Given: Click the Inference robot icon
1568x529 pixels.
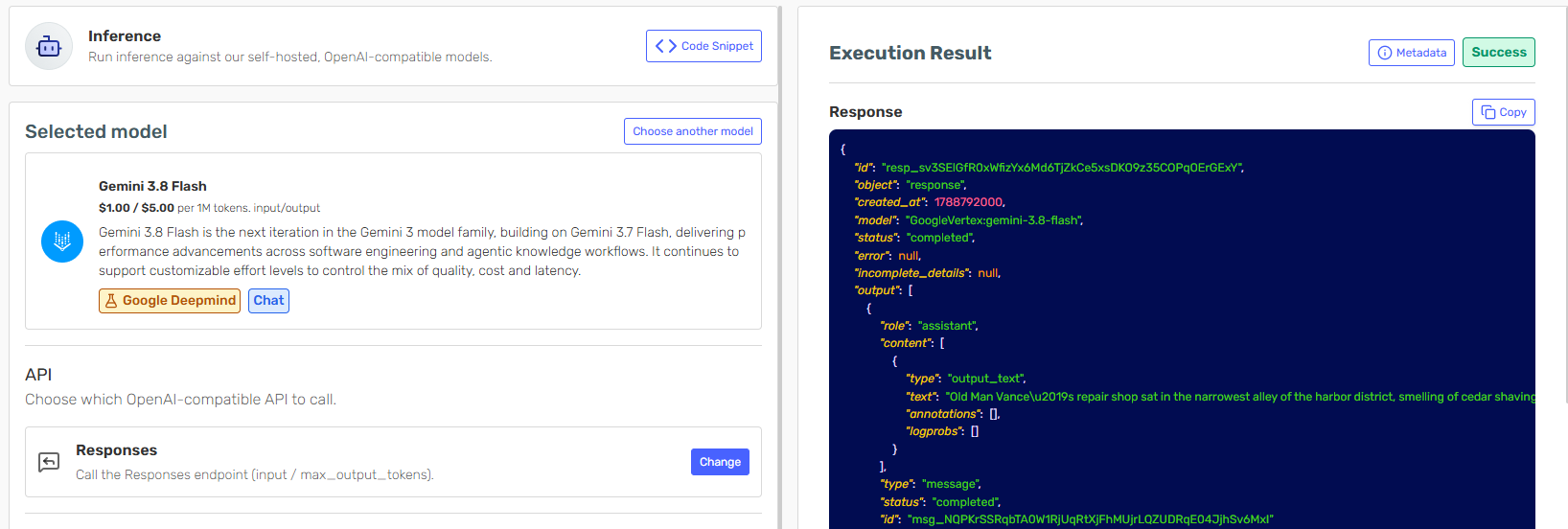Looking at the screenshot, I should (x=49, y=46).
